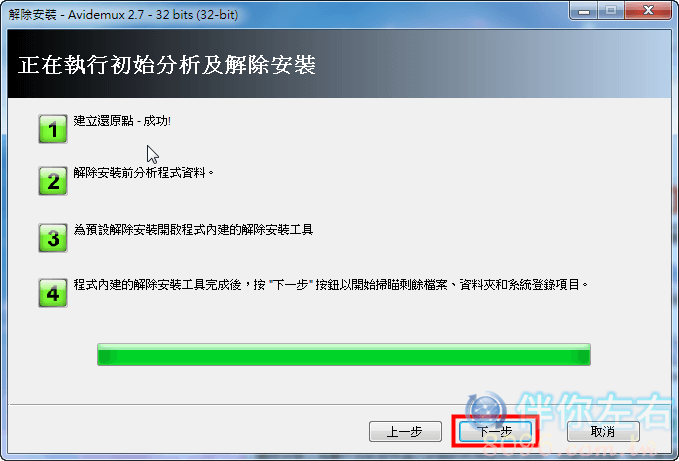Continue with the 下一步 button

pyautogui.click(x=495, y=432)
